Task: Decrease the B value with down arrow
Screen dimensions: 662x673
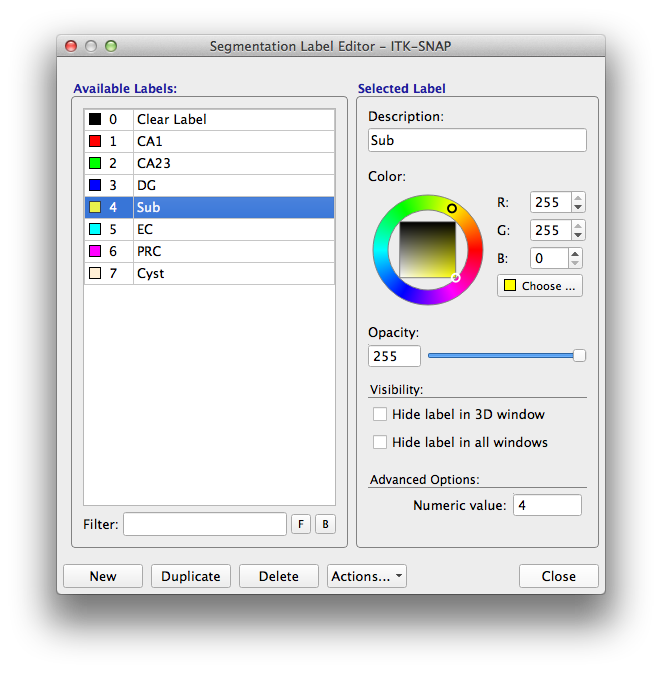Action: tap(575, 263)
